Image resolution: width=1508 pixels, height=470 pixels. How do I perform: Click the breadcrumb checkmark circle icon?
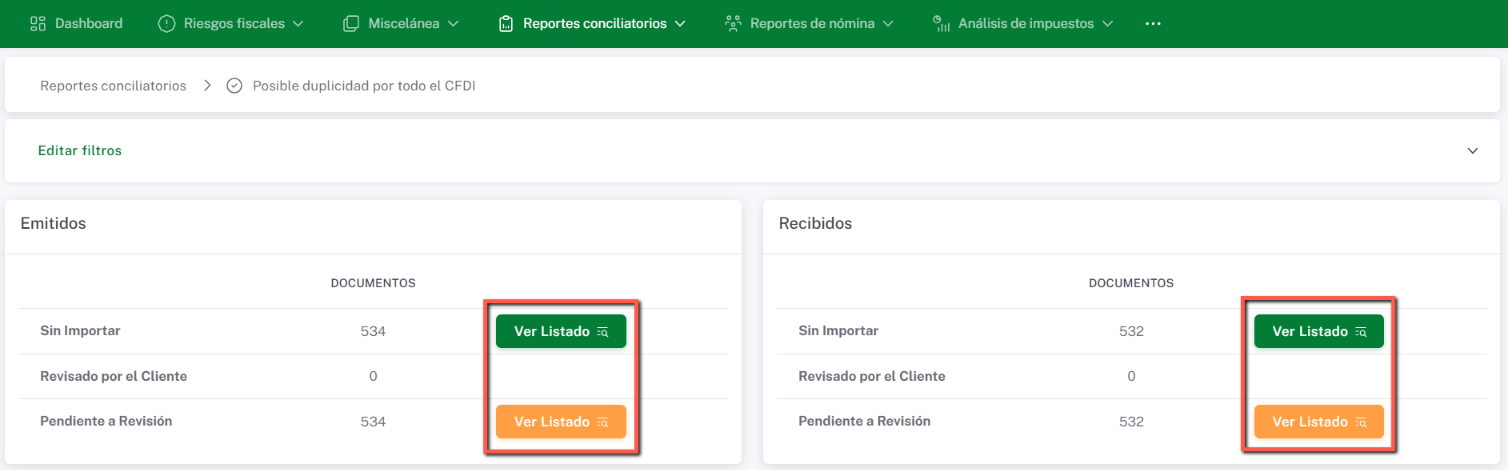[235, 86]
